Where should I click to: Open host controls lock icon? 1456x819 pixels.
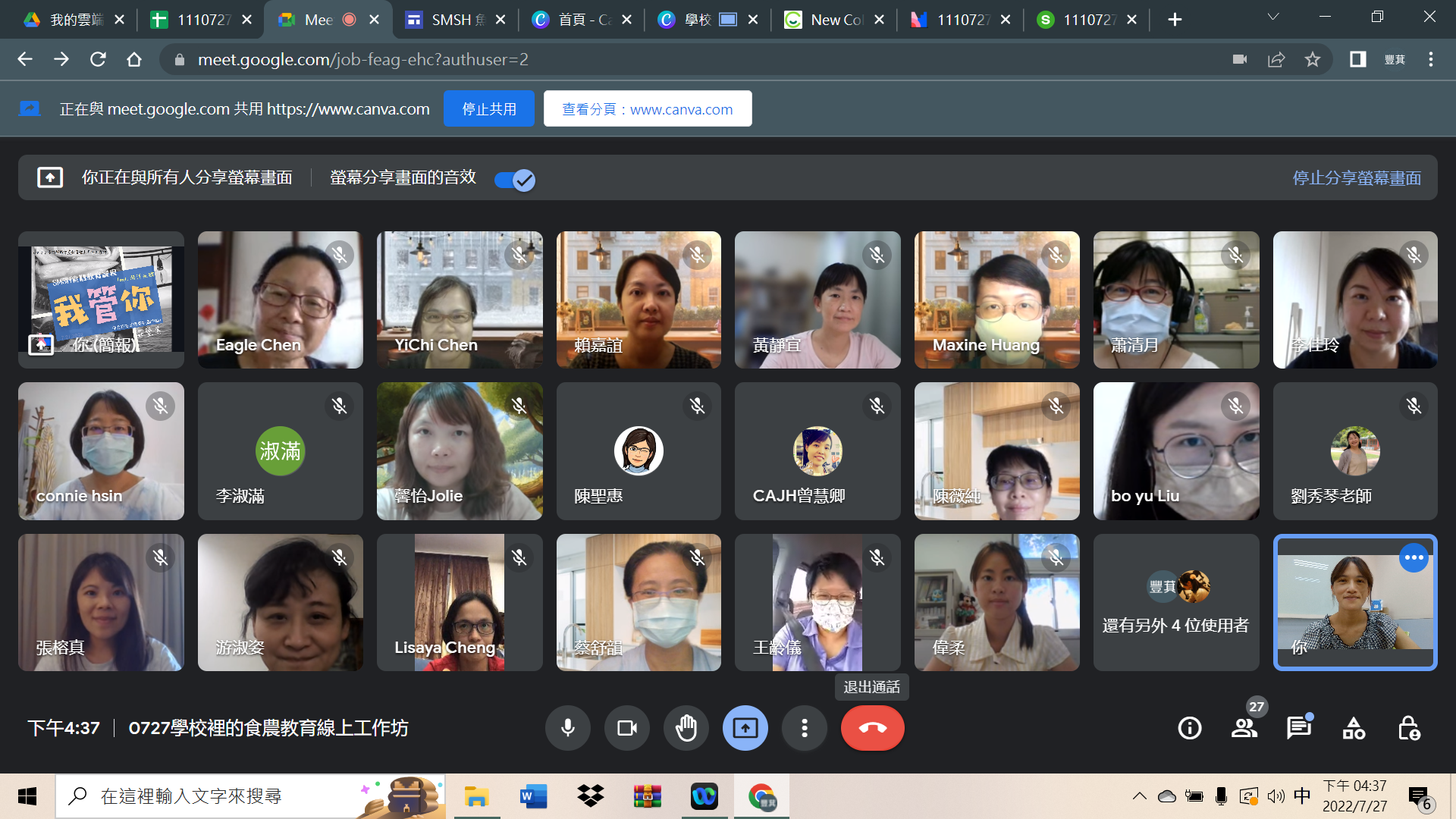1408,728
